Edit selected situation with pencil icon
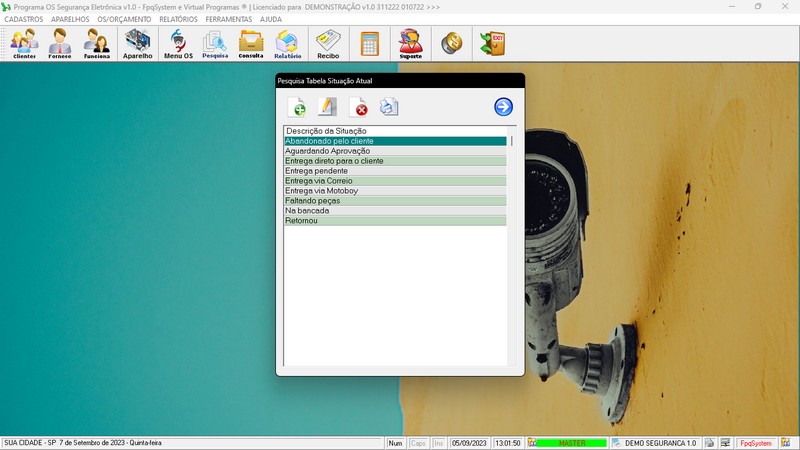This screenshot has width=800, height=450. (x=327, y=107)
